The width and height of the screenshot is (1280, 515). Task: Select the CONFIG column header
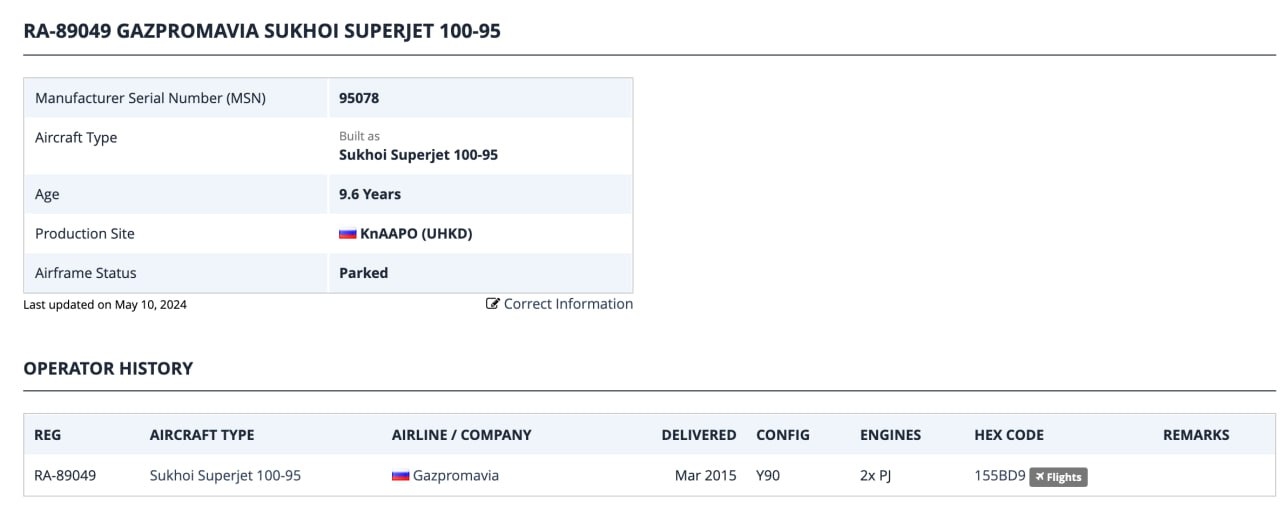pyautogui.click(x=783, y=435)
